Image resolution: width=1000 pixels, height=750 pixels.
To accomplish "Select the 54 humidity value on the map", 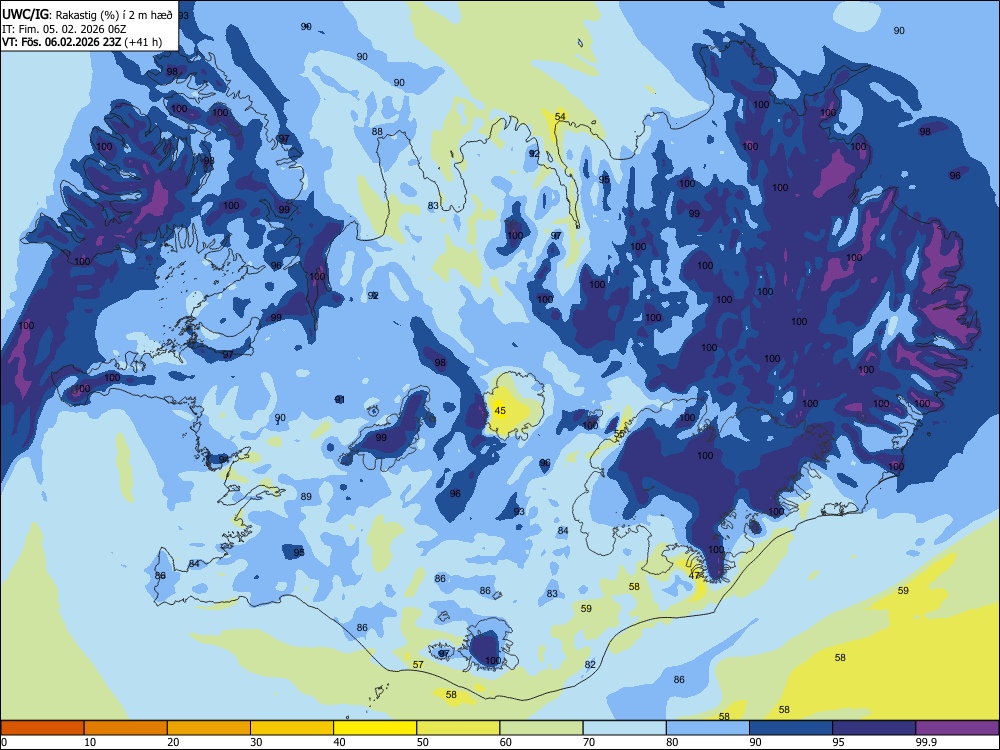I will (x=560, y=117).
